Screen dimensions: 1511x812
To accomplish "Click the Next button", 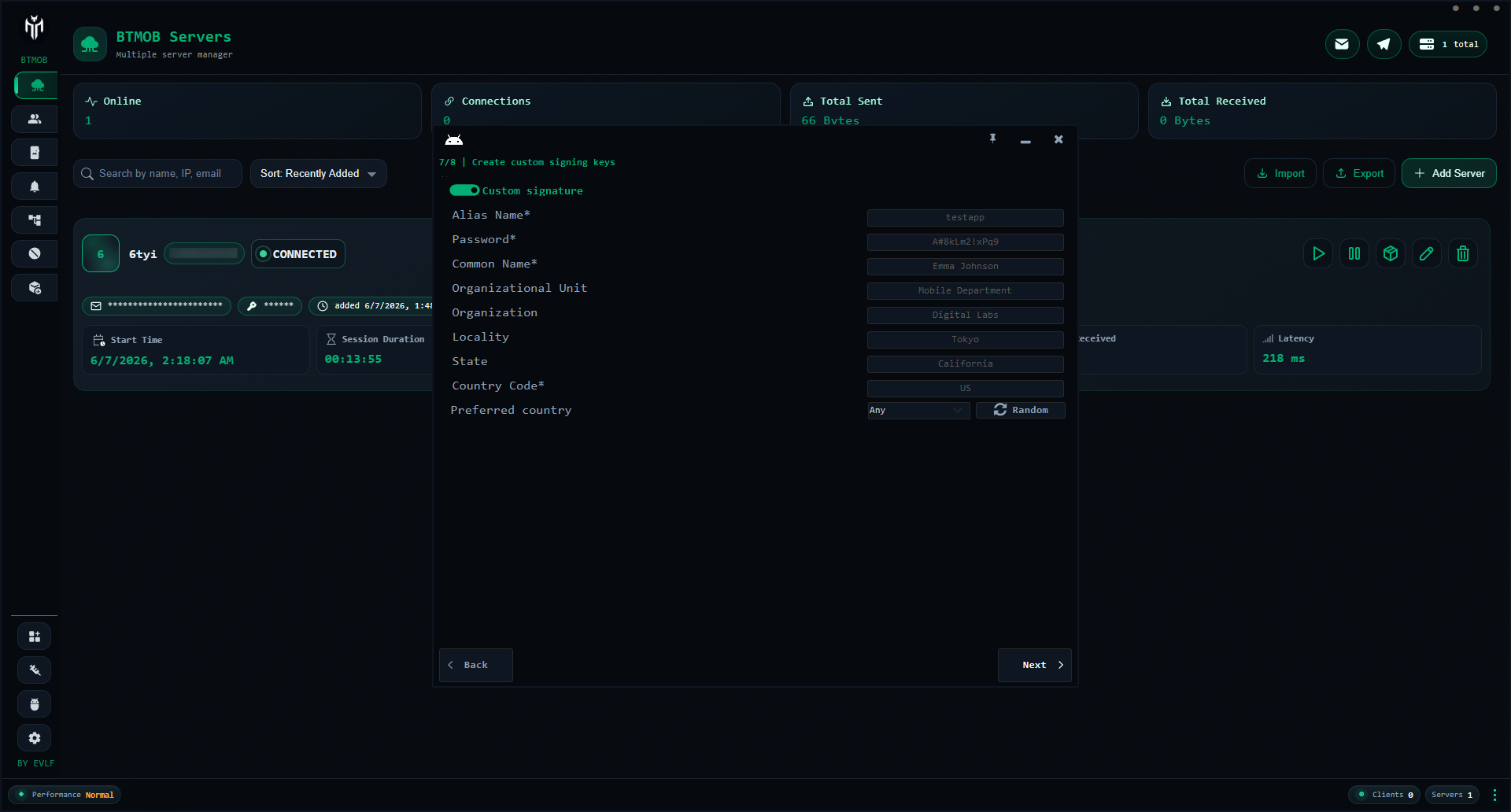I will click(1034, 665).
